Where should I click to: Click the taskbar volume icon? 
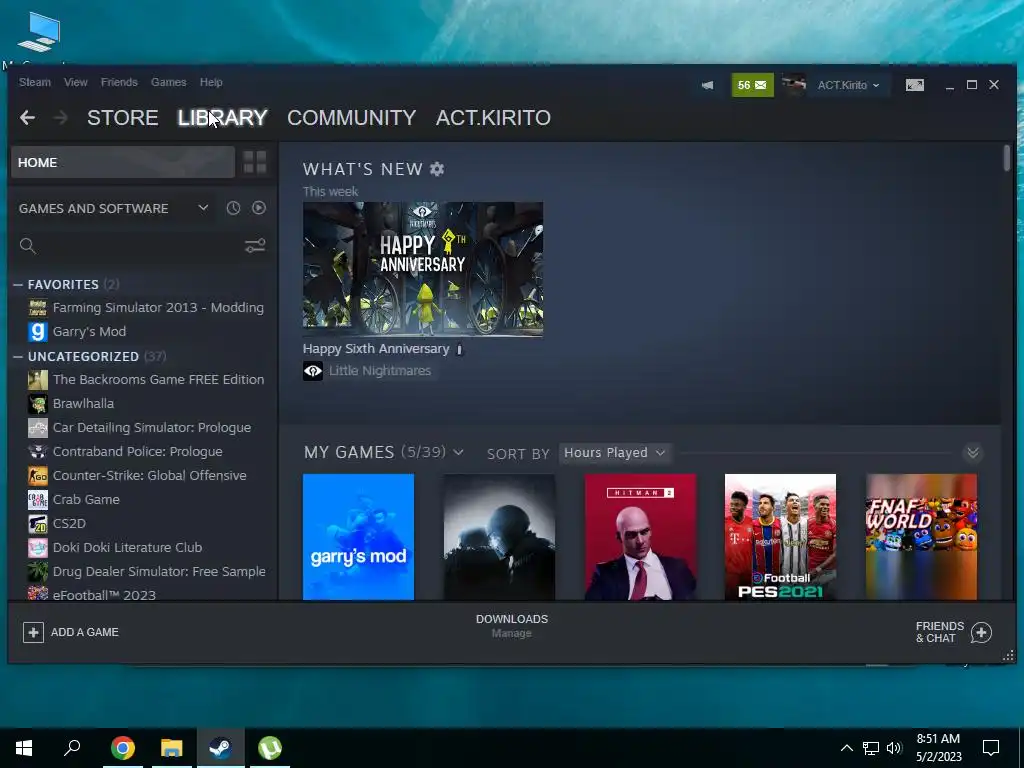tap(894, 748)
